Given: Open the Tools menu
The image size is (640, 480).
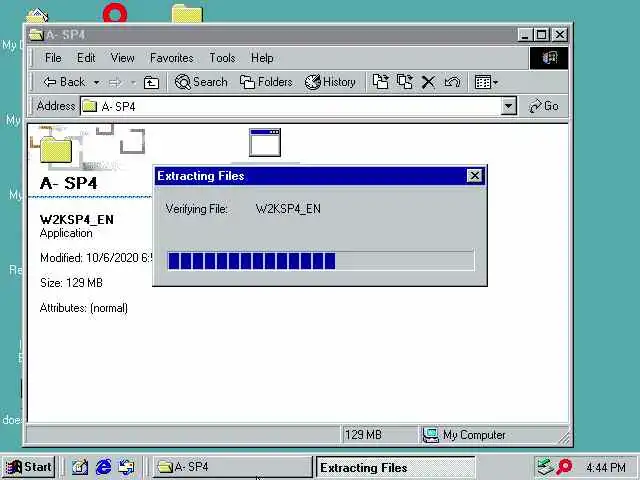Looking at the screenshot, I should 222,58.
